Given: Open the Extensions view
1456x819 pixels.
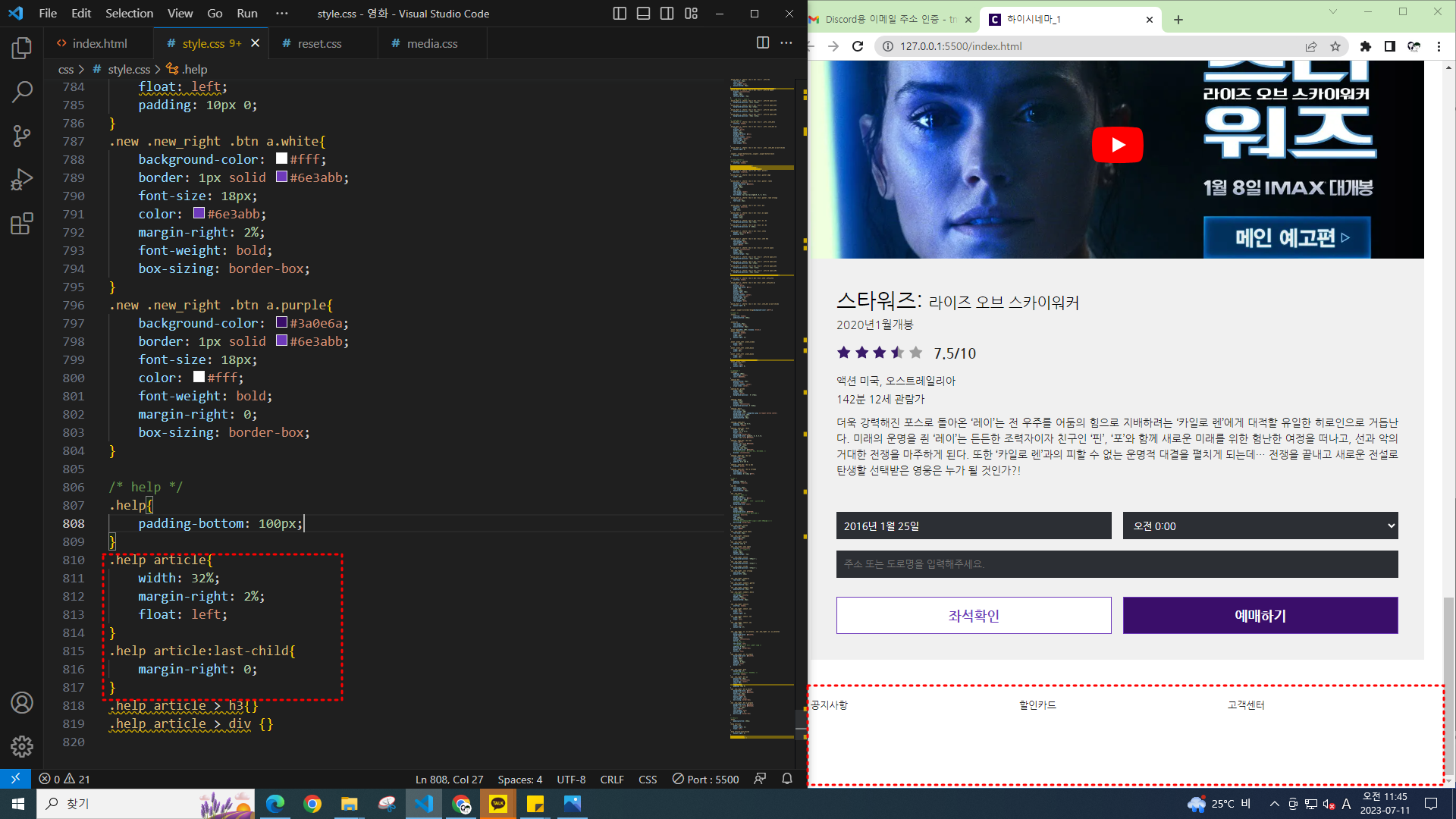Looking at the screenshot, I should (22, 224).
